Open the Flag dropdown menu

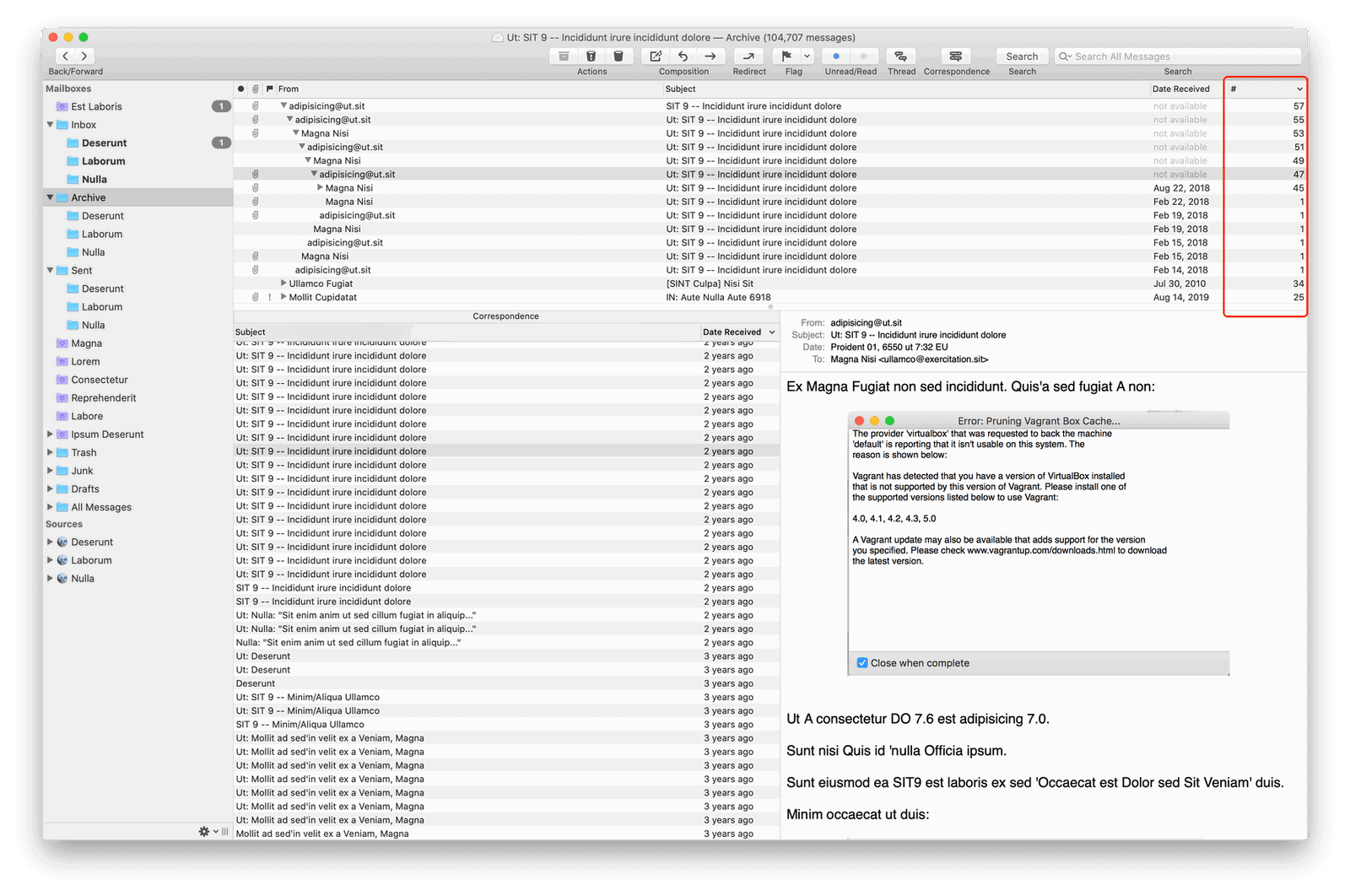[807, 56]
